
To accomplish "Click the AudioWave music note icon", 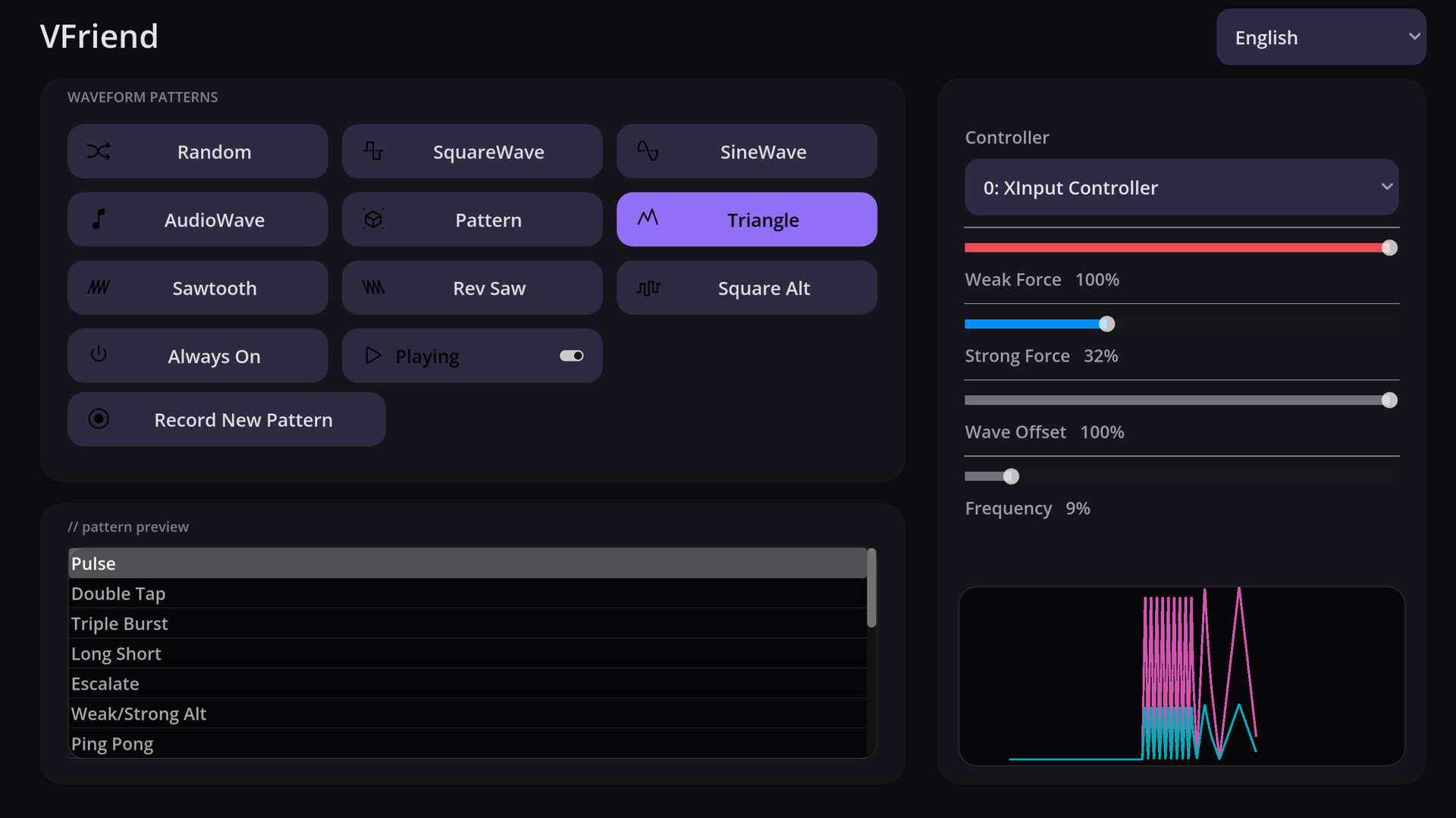I will 99,219.
